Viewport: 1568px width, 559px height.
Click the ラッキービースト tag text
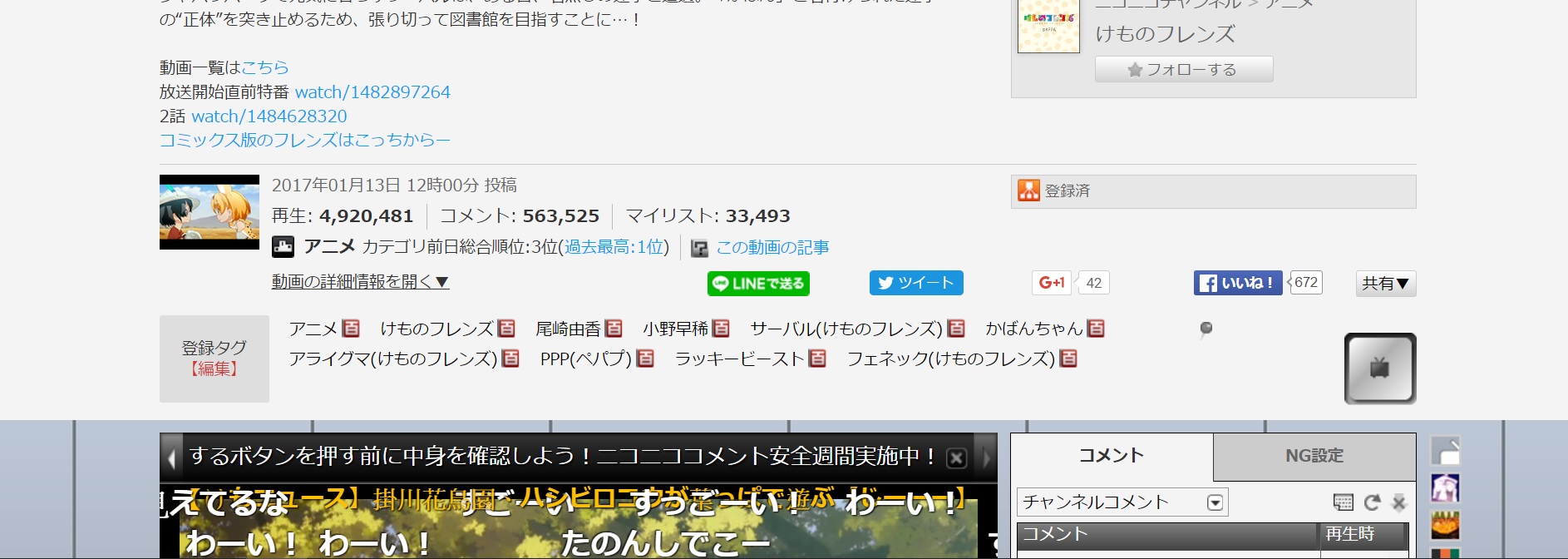coord(740,359)
